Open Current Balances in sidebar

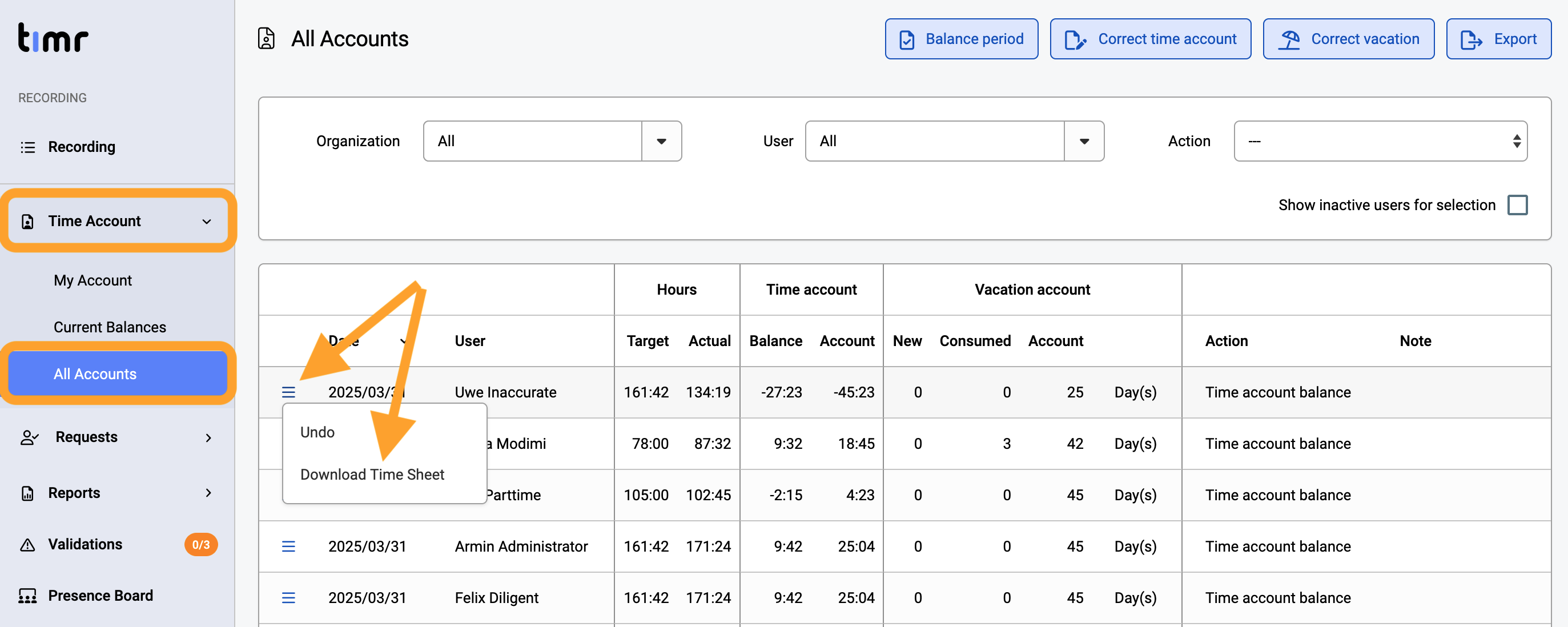[x=110, y=328]
